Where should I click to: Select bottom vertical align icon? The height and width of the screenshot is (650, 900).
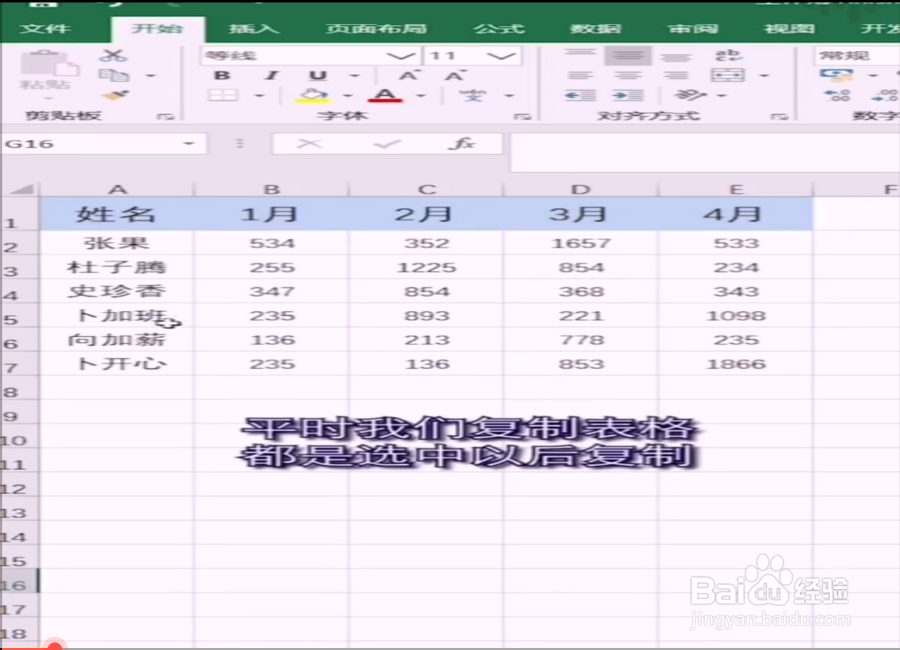(x=676, y=56)
